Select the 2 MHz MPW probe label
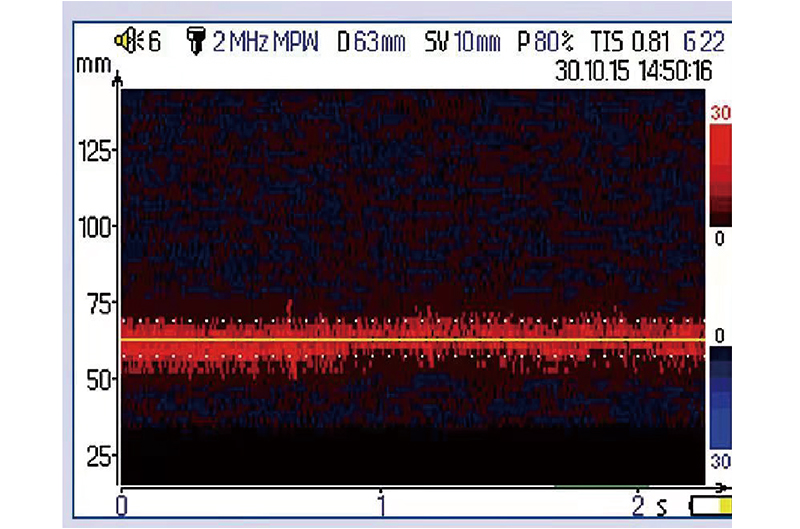This screenshot has height=529, width=800. [x=265, y=43]
